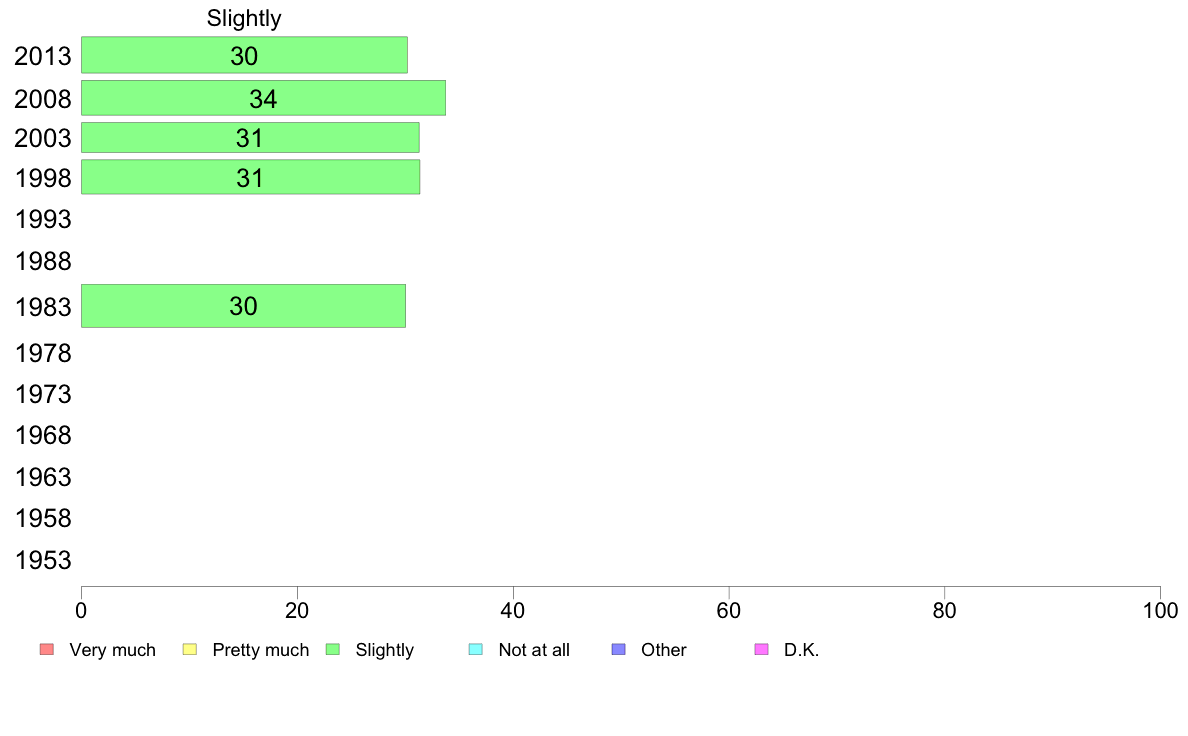Click the green Slightly legend swatch
The width and height of the screenshot is (1188, 736).
click(333, 650)
